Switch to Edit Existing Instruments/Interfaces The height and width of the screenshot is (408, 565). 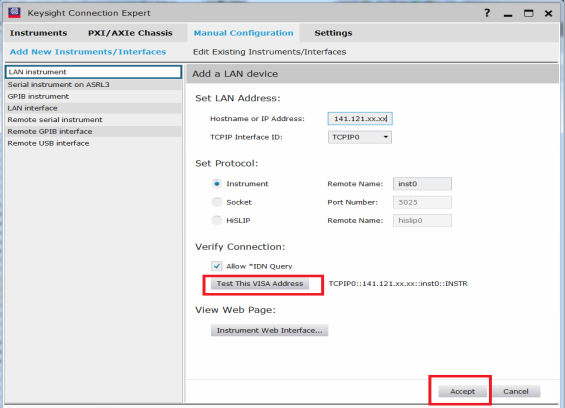click(x=270, y=52)
